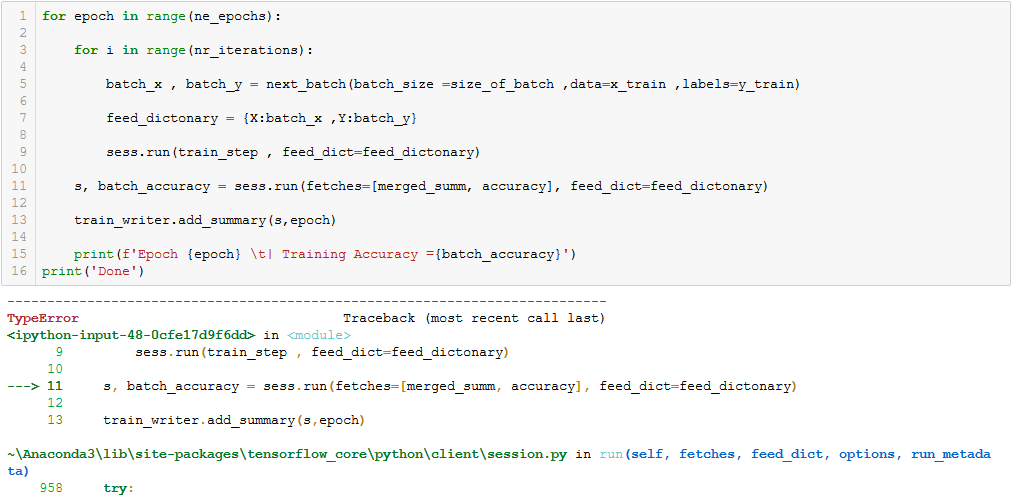
Task: Click the 'batch_x , batch_y = next_batch' code line
Action: [453, 84]
